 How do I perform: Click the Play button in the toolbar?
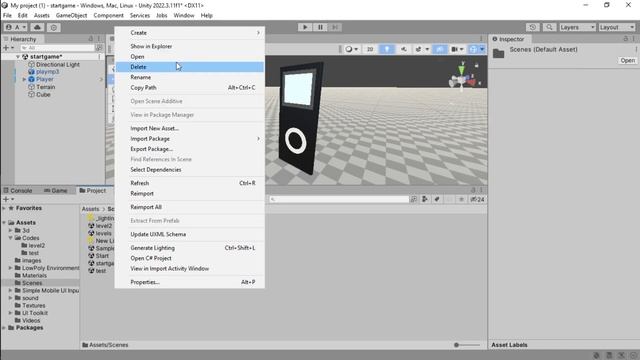[x=305, y=27]
